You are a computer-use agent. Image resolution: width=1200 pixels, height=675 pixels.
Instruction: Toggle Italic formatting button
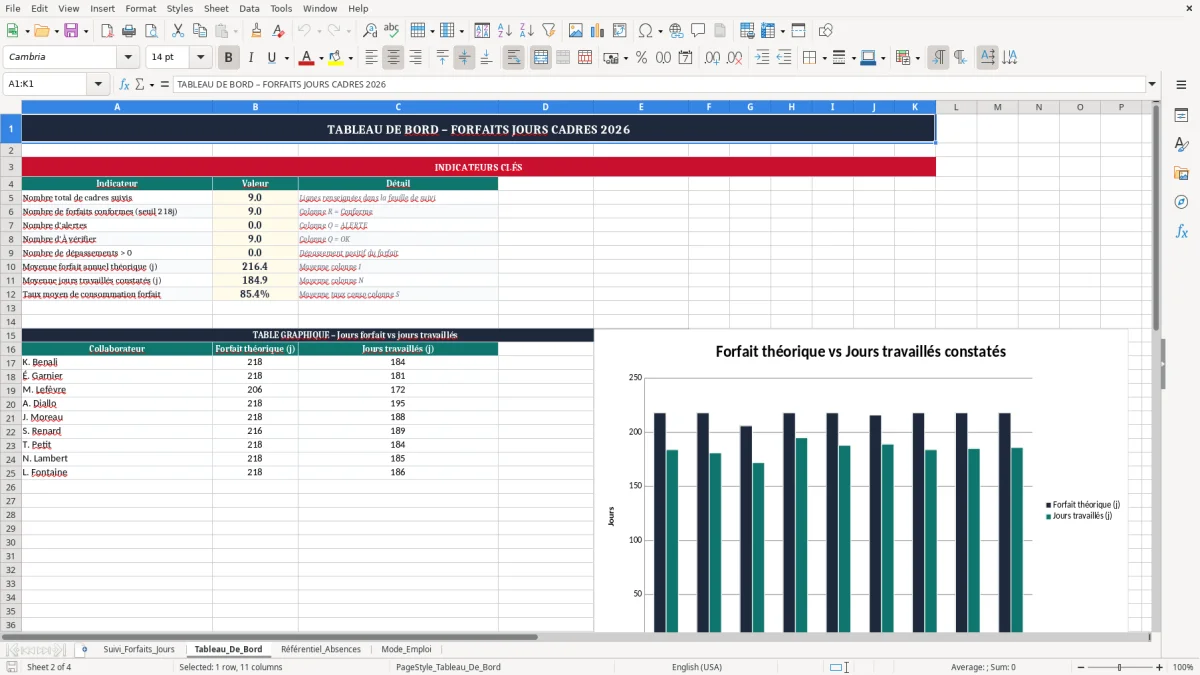tap(251, 58)
